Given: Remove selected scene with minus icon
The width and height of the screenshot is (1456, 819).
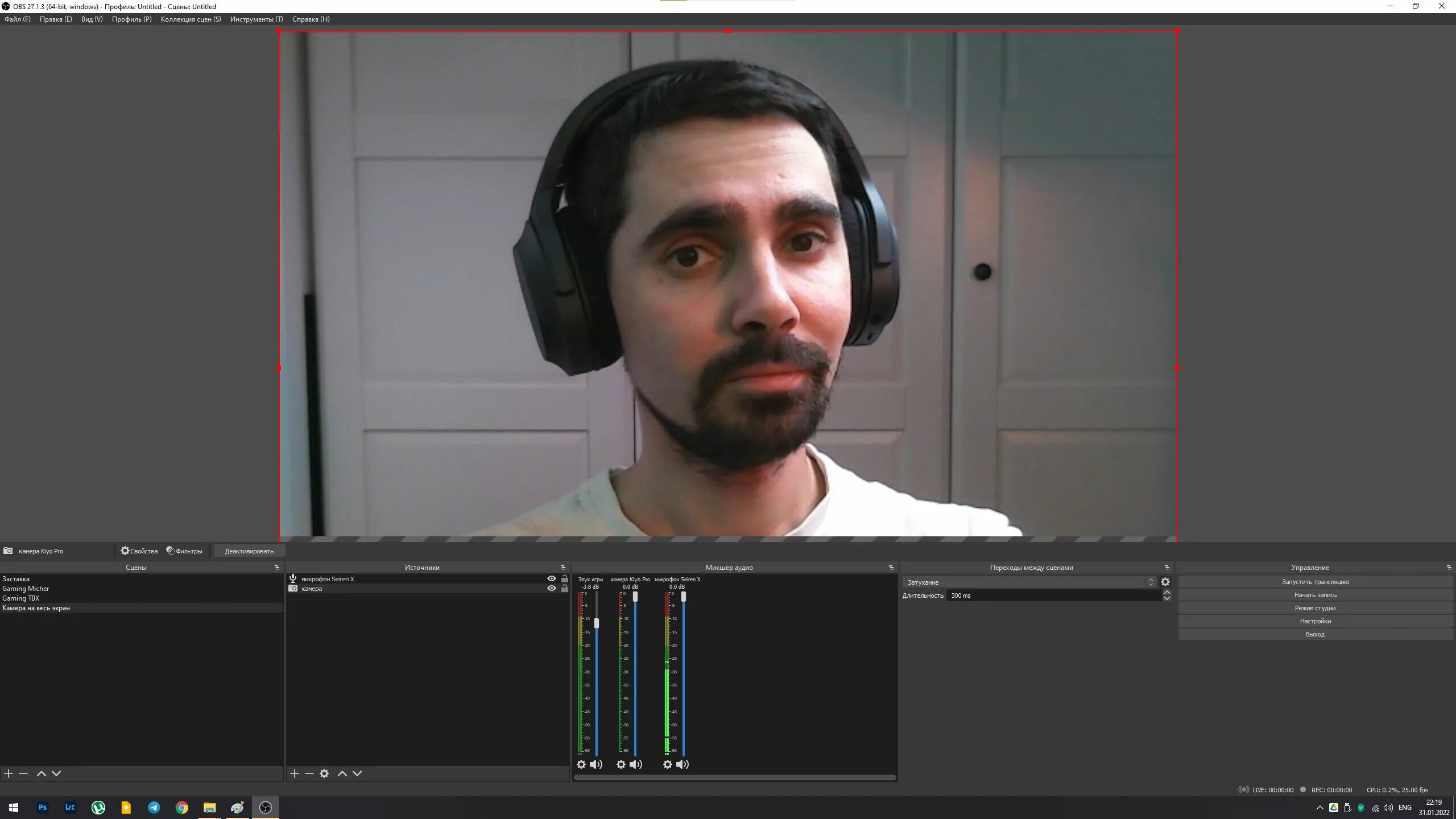Looking at the screenshot, I should pos(23,773).
